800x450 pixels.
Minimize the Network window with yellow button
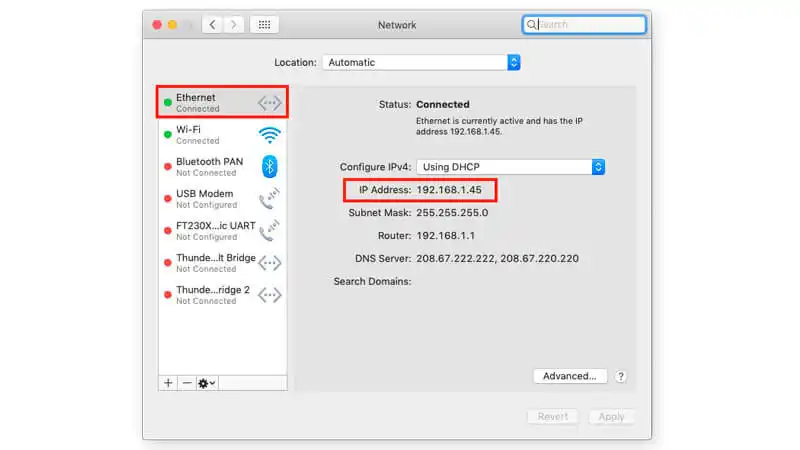click(x=172, y=24)
